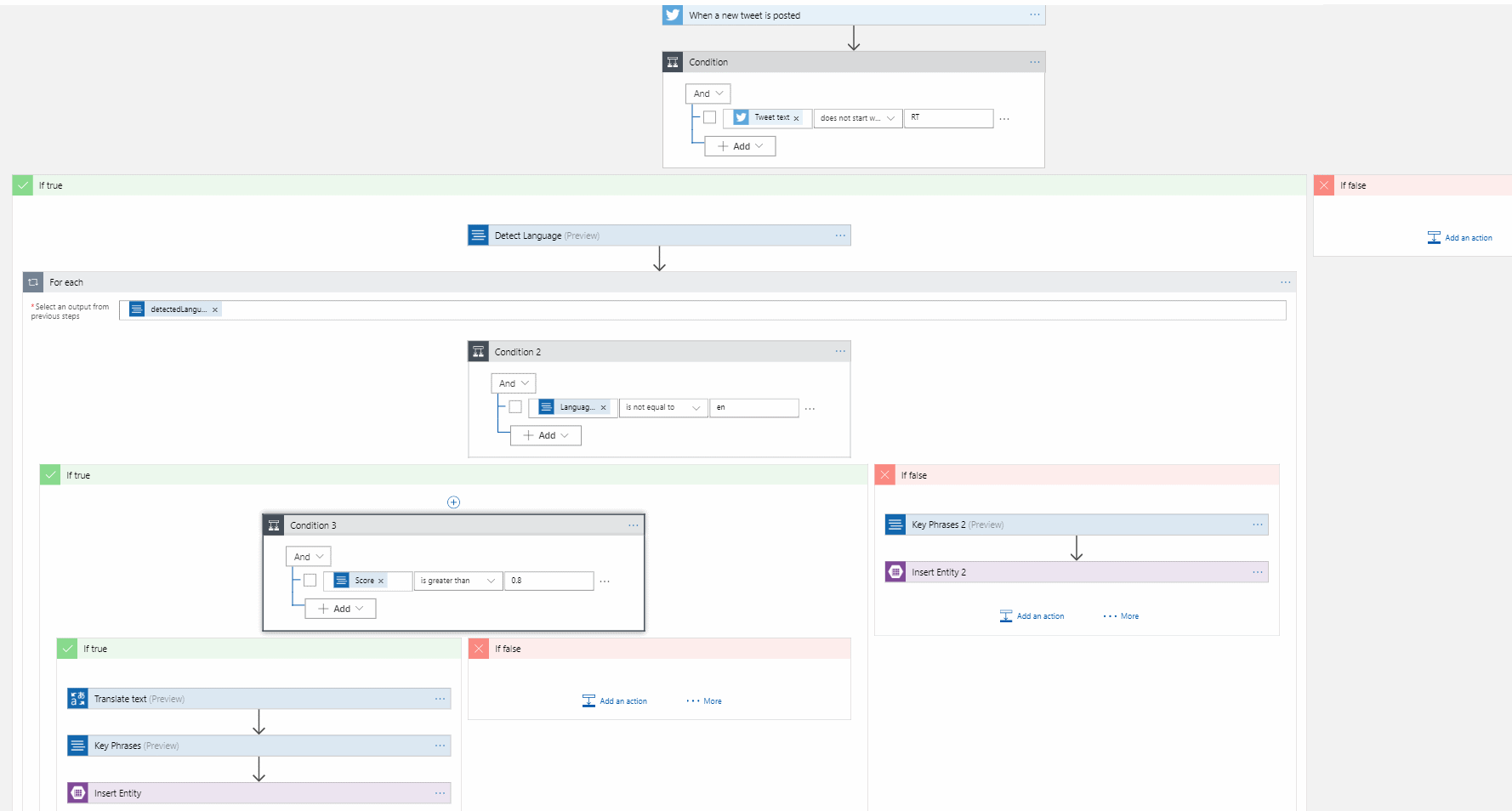This screenshot has width=1512, height=811.
Task: Tick the Language row checkbox in Condition 2
Action: pyautogui.click(x=515, y=407)
